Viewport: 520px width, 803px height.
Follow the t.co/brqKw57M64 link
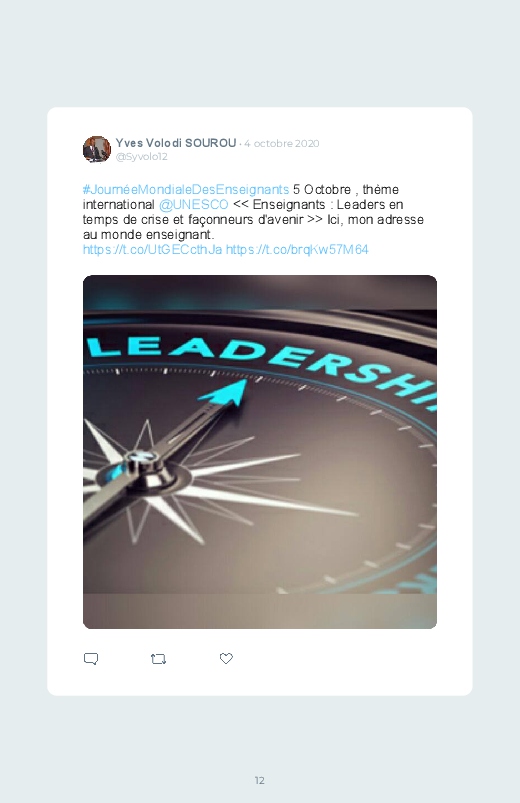pyautogui.click(x=297, y=249)
